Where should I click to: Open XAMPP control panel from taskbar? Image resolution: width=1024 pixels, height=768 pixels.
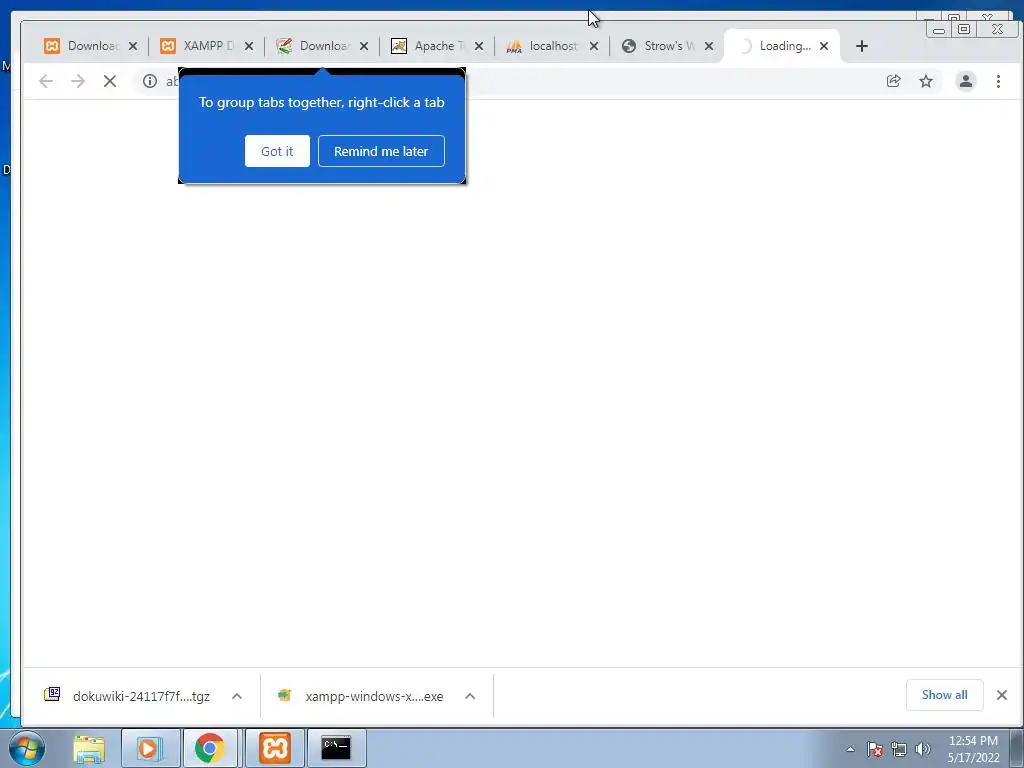tap(275, 748)
